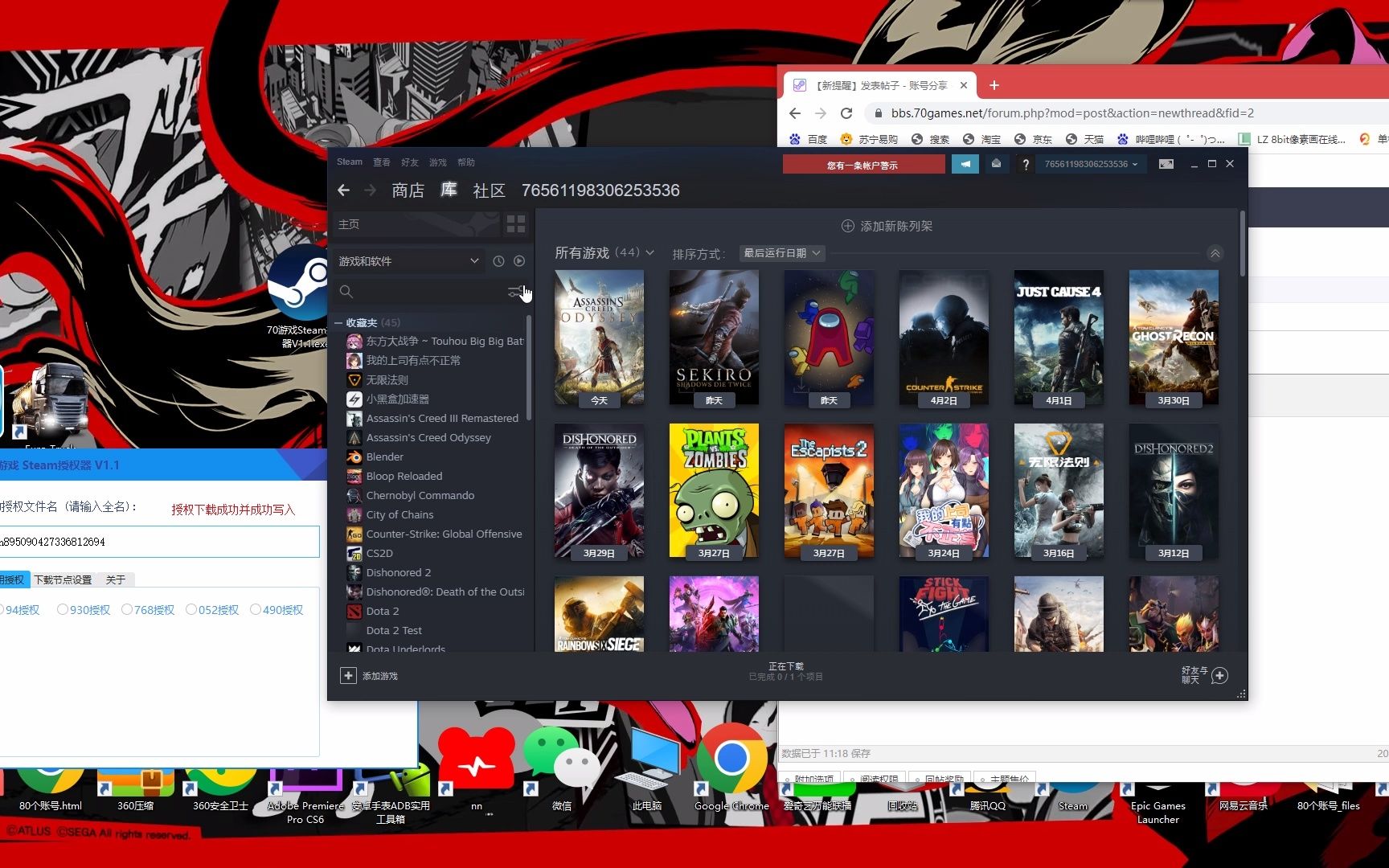This screenshot has width=1389, height=868.
Task: Filter ready-to-play games icon
Action: (519, 261)
